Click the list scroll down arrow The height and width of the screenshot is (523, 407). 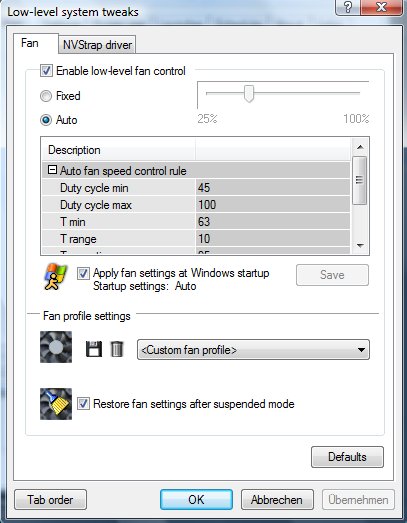click(x=360, y=246)
